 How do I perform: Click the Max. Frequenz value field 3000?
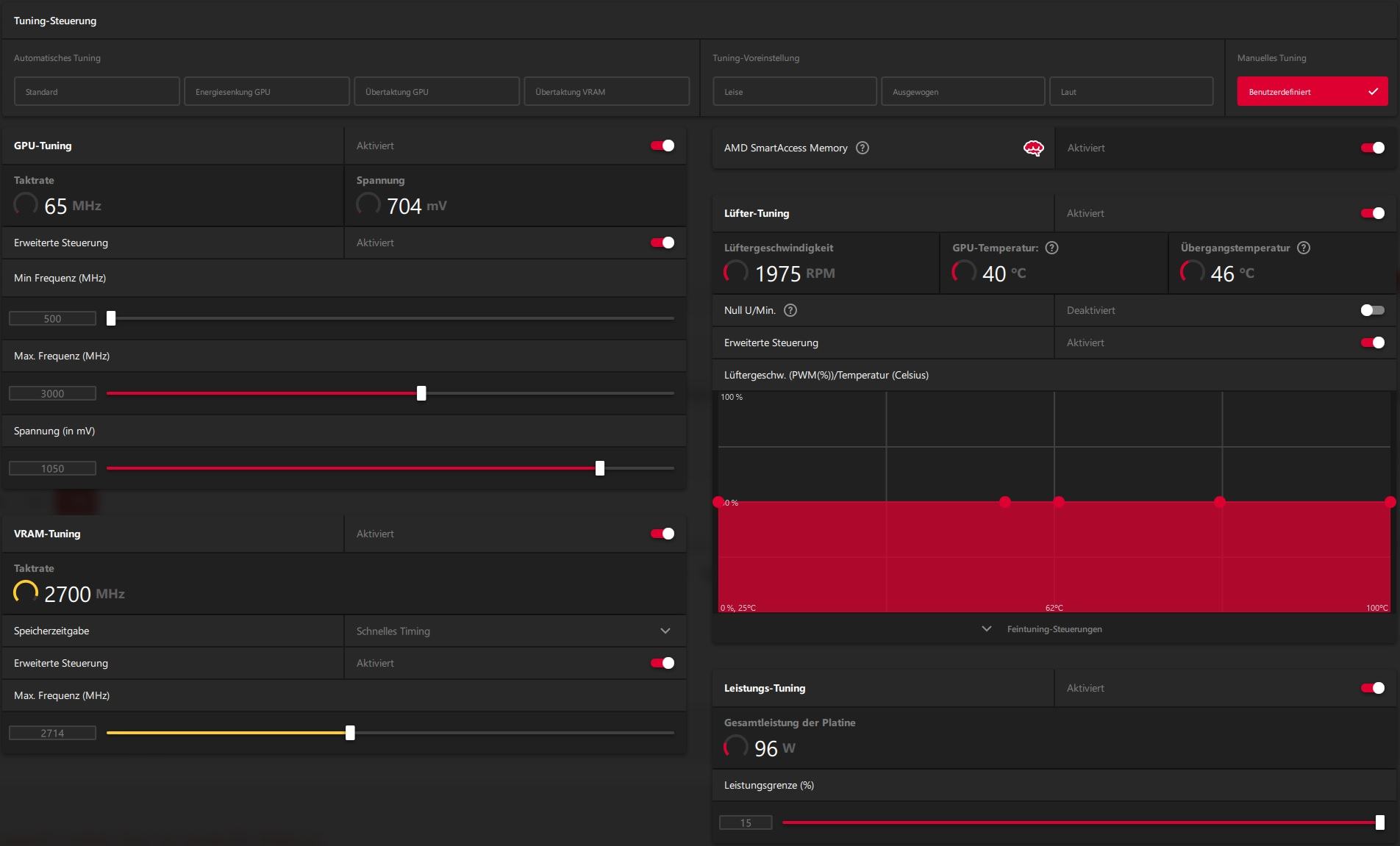(x=52, y=393)
